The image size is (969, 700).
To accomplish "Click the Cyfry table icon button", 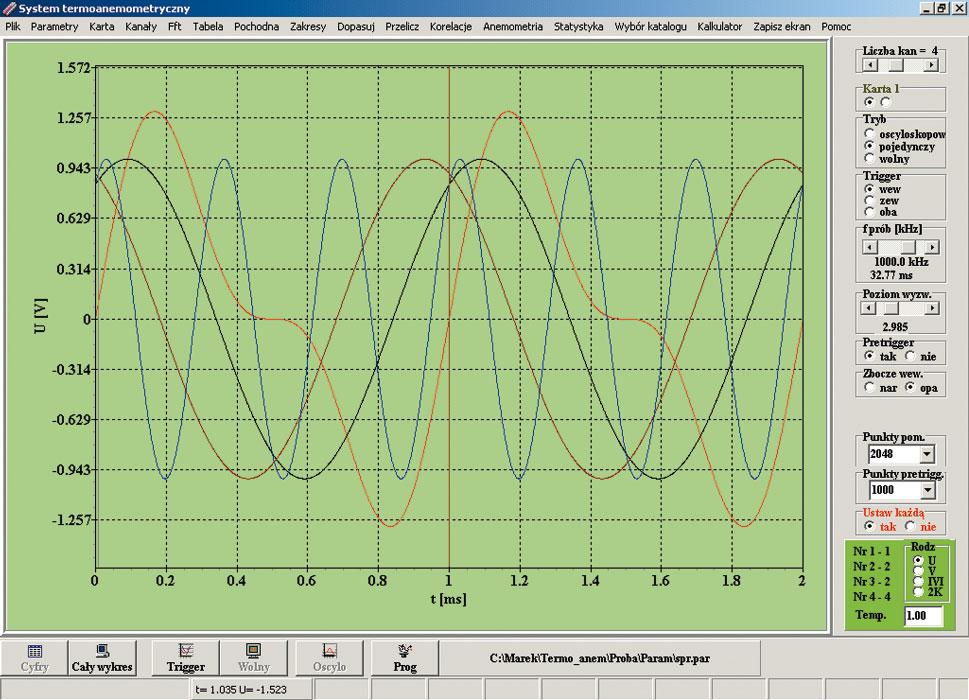I will (x=35, y=657).
